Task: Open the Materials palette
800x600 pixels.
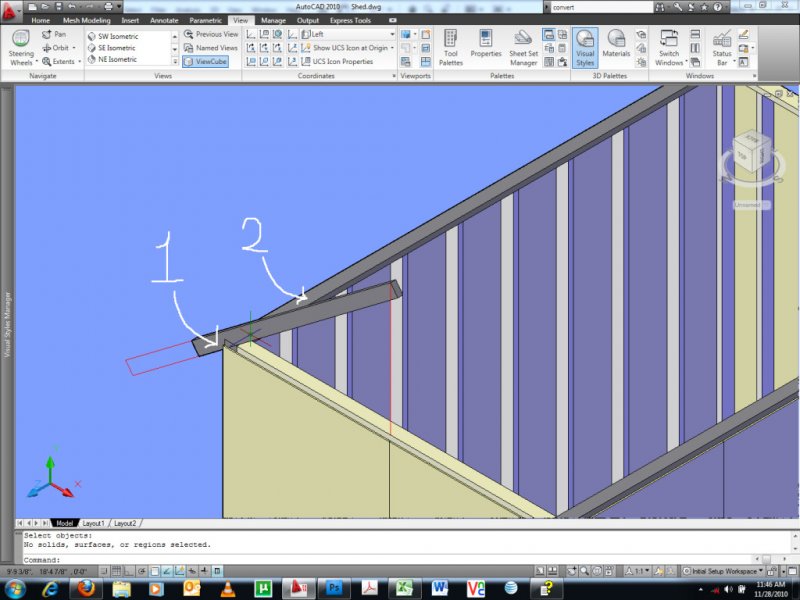Action: click(616, 43)
